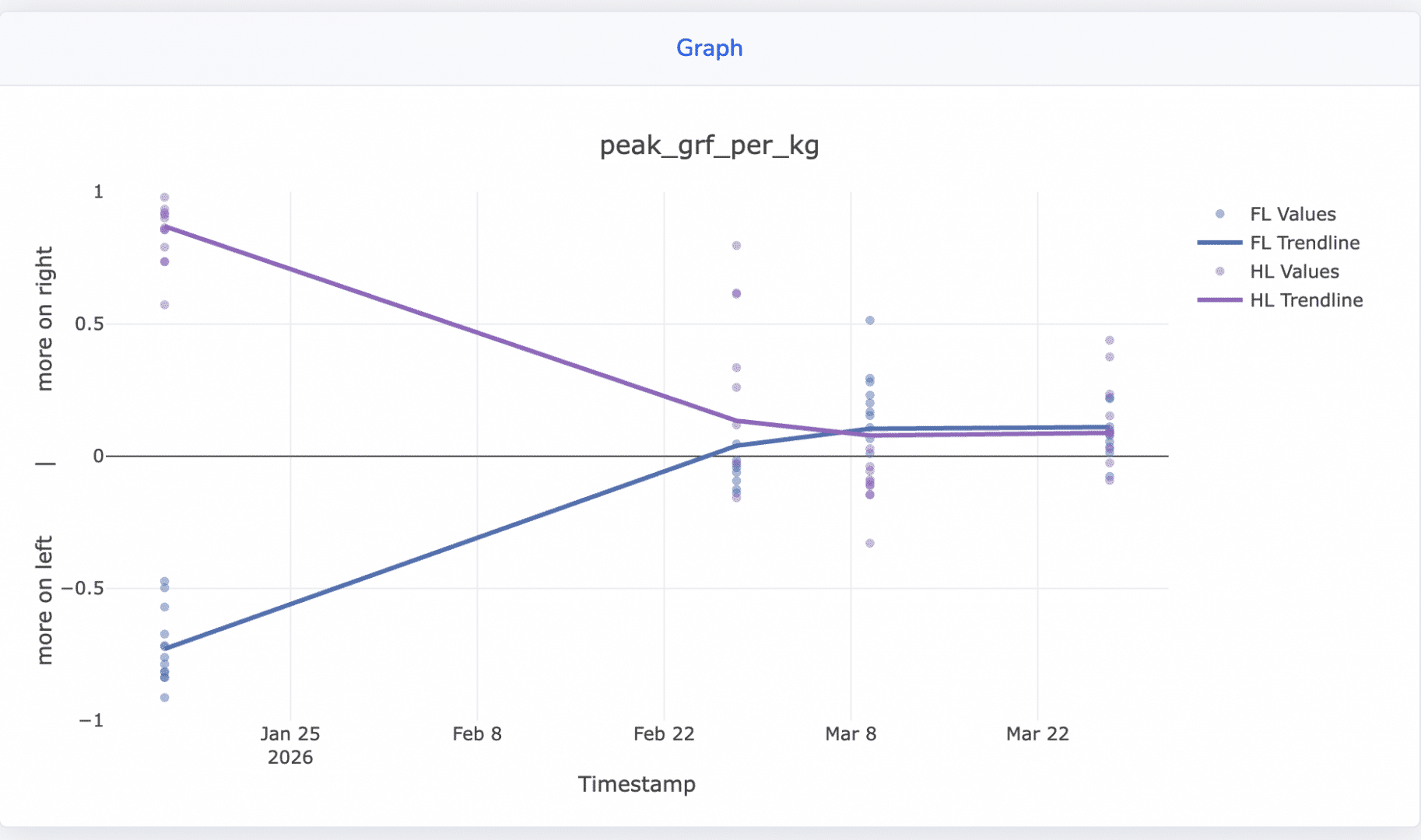Toggle the FL Values legend label
This screenshot has height=840, width=1421.
coord(1293,214)
